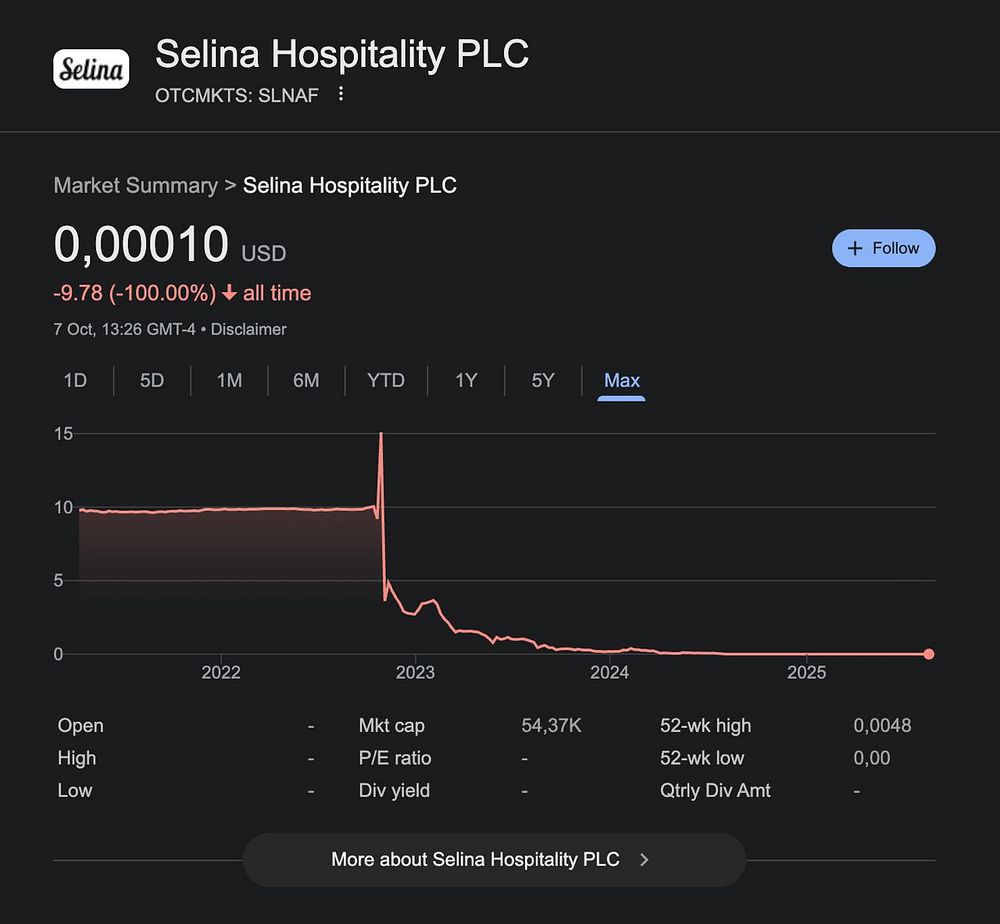Switch to the 6M chart range
Image resolution: width=1000 pixels, height=924 pixels.
coord(306,380)
